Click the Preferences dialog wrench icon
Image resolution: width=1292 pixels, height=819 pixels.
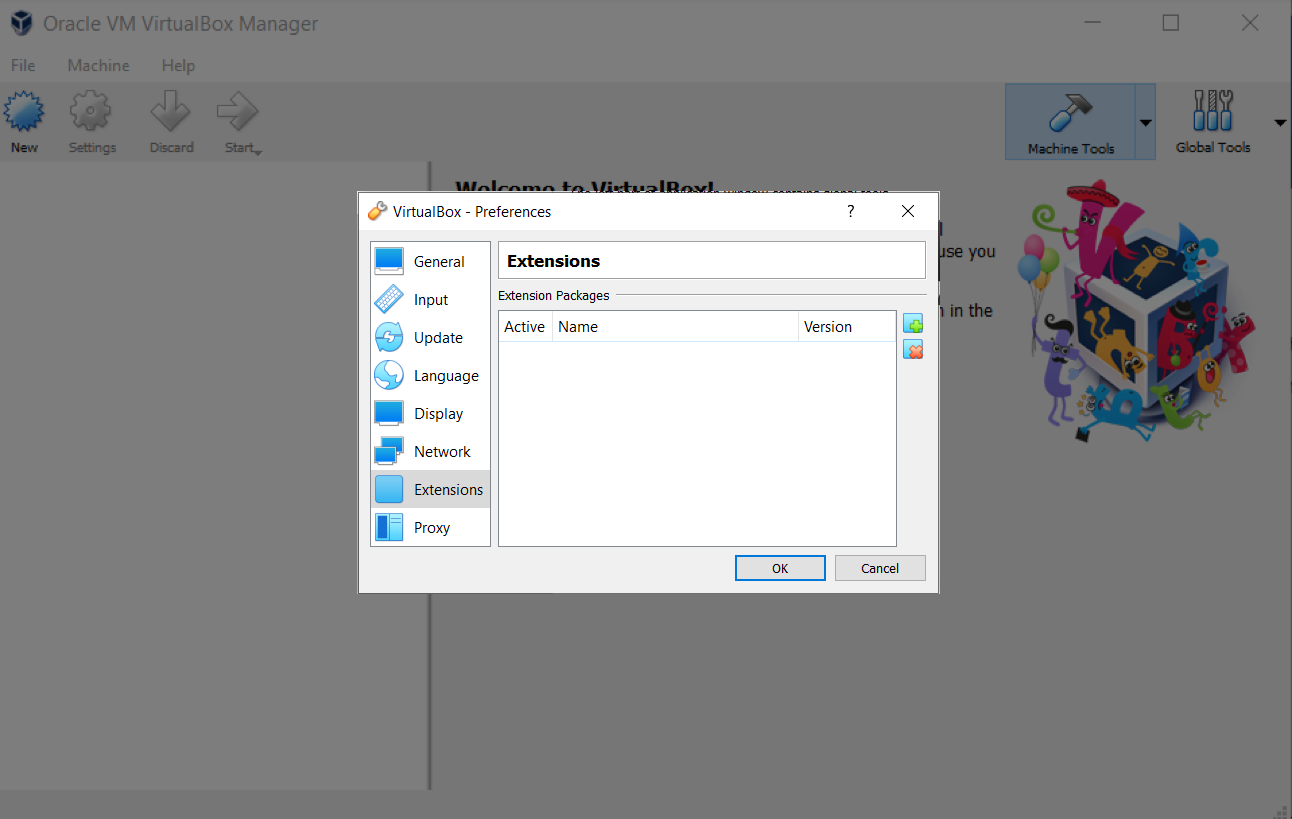pos(377,211)
